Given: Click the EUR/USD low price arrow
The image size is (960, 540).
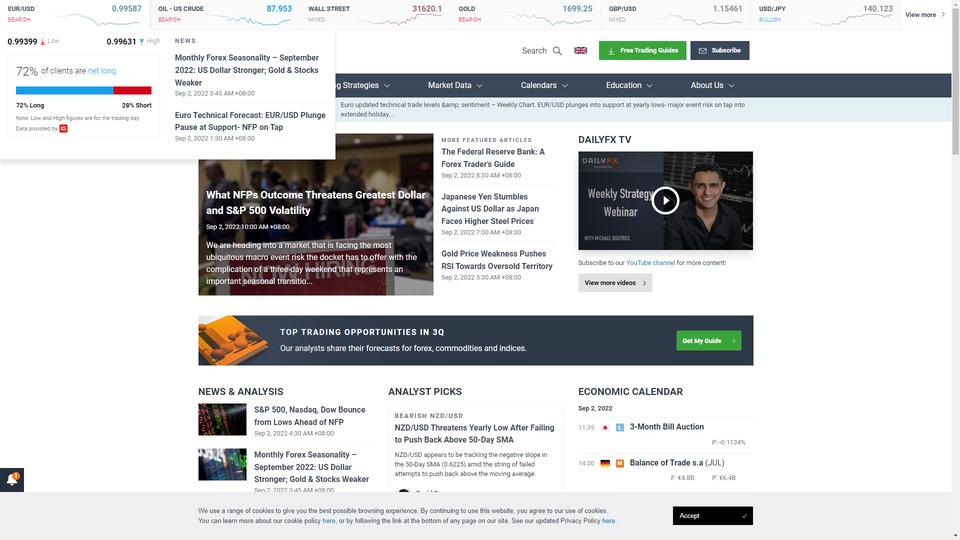Looking at the screenshot, I should (x=42, y=42).
